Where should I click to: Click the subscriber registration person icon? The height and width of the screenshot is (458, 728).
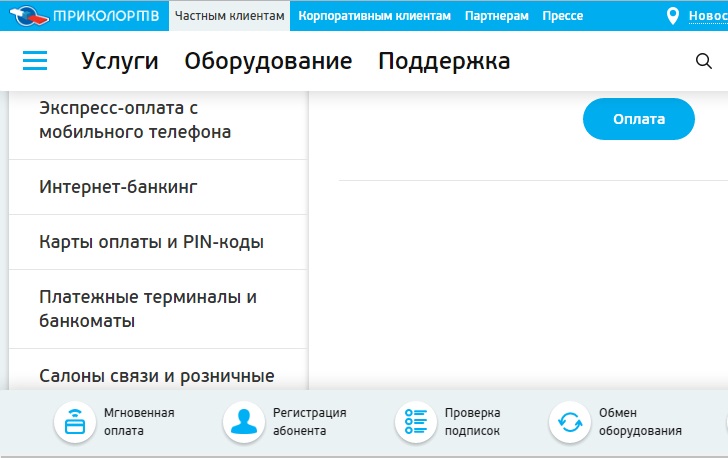243,422
